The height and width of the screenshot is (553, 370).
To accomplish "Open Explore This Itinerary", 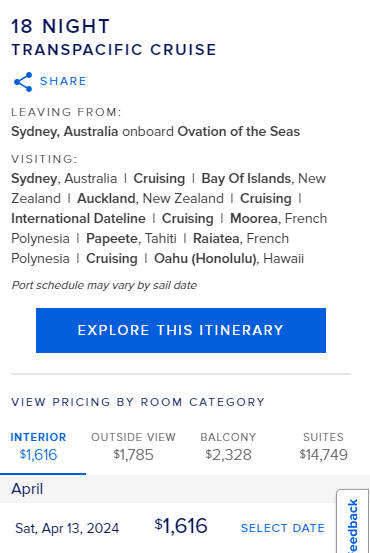I will [181, 330].
